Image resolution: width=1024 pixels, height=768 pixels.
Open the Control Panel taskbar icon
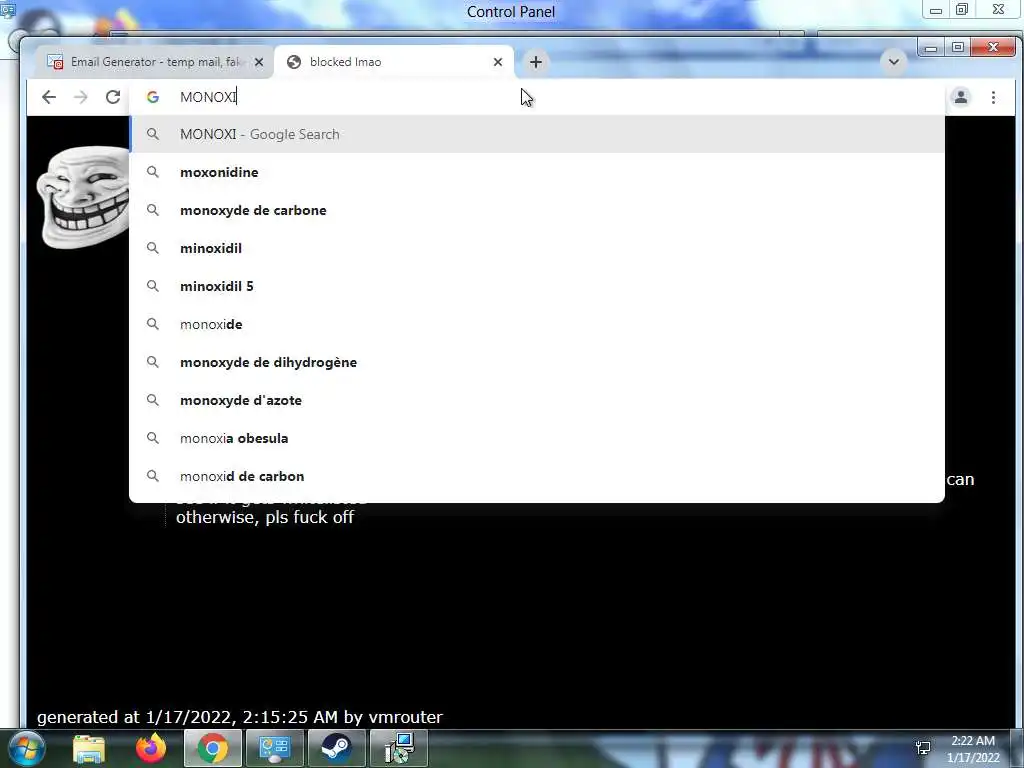point(274,748)
